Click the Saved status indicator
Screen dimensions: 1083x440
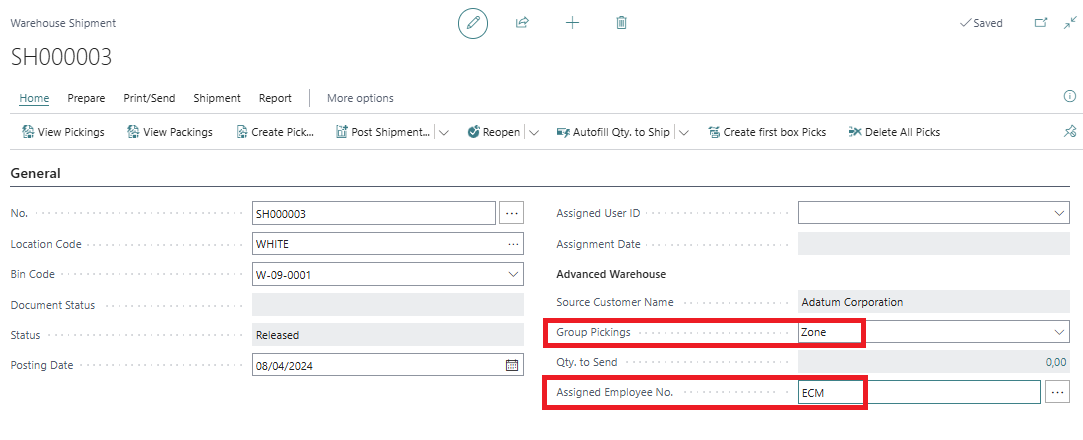981,23
